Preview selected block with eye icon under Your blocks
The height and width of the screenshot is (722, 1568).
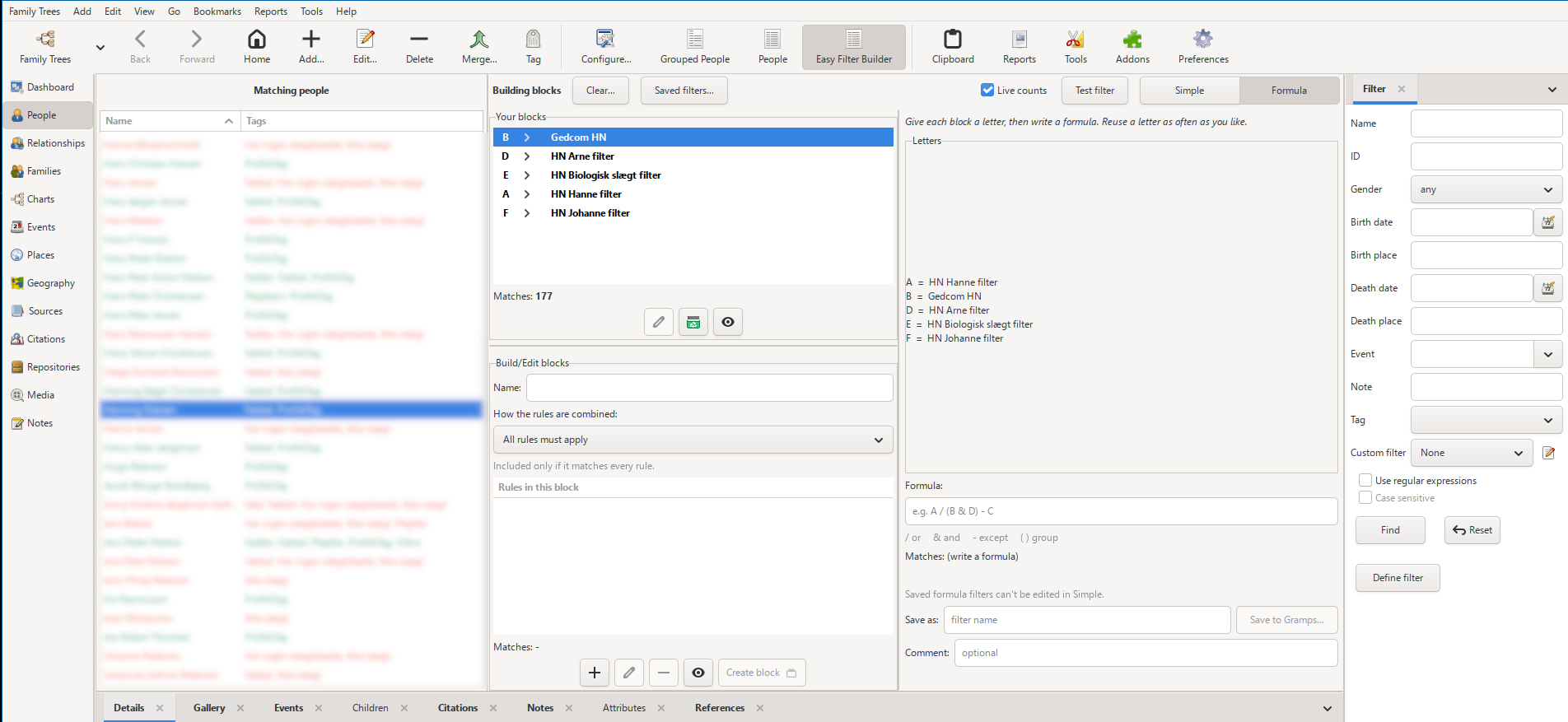(x=728, y=322)
